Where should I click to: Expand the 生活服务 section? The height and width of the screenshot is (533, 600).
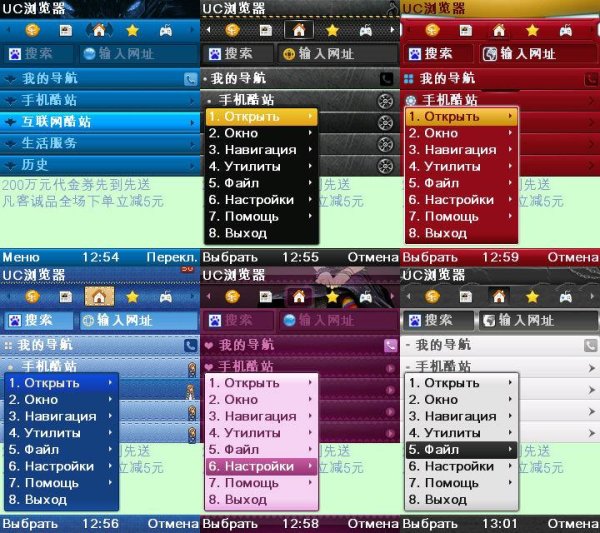coord(100,143)
